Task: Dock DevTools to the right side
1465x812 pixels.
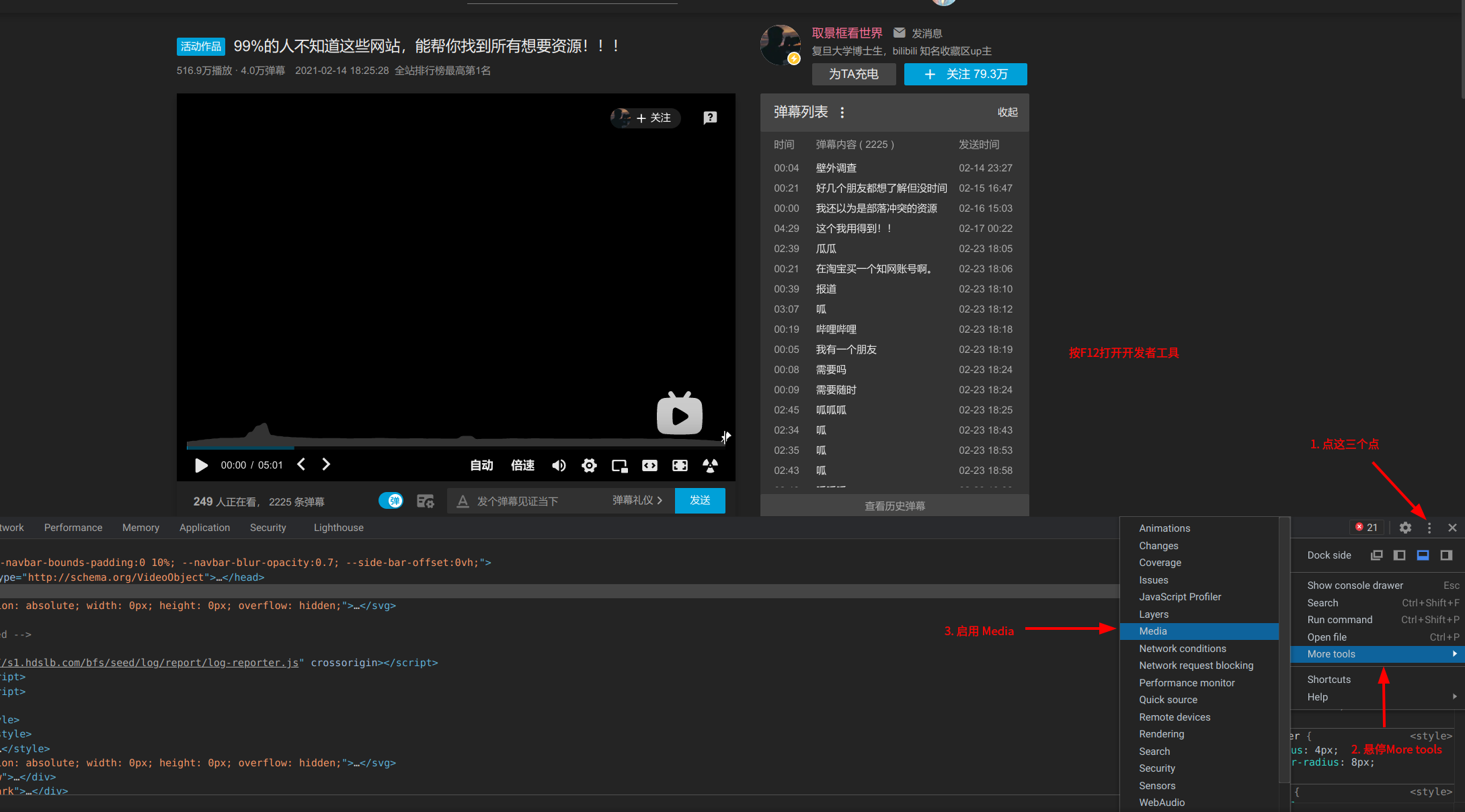Action: (x=1446, y=555)
